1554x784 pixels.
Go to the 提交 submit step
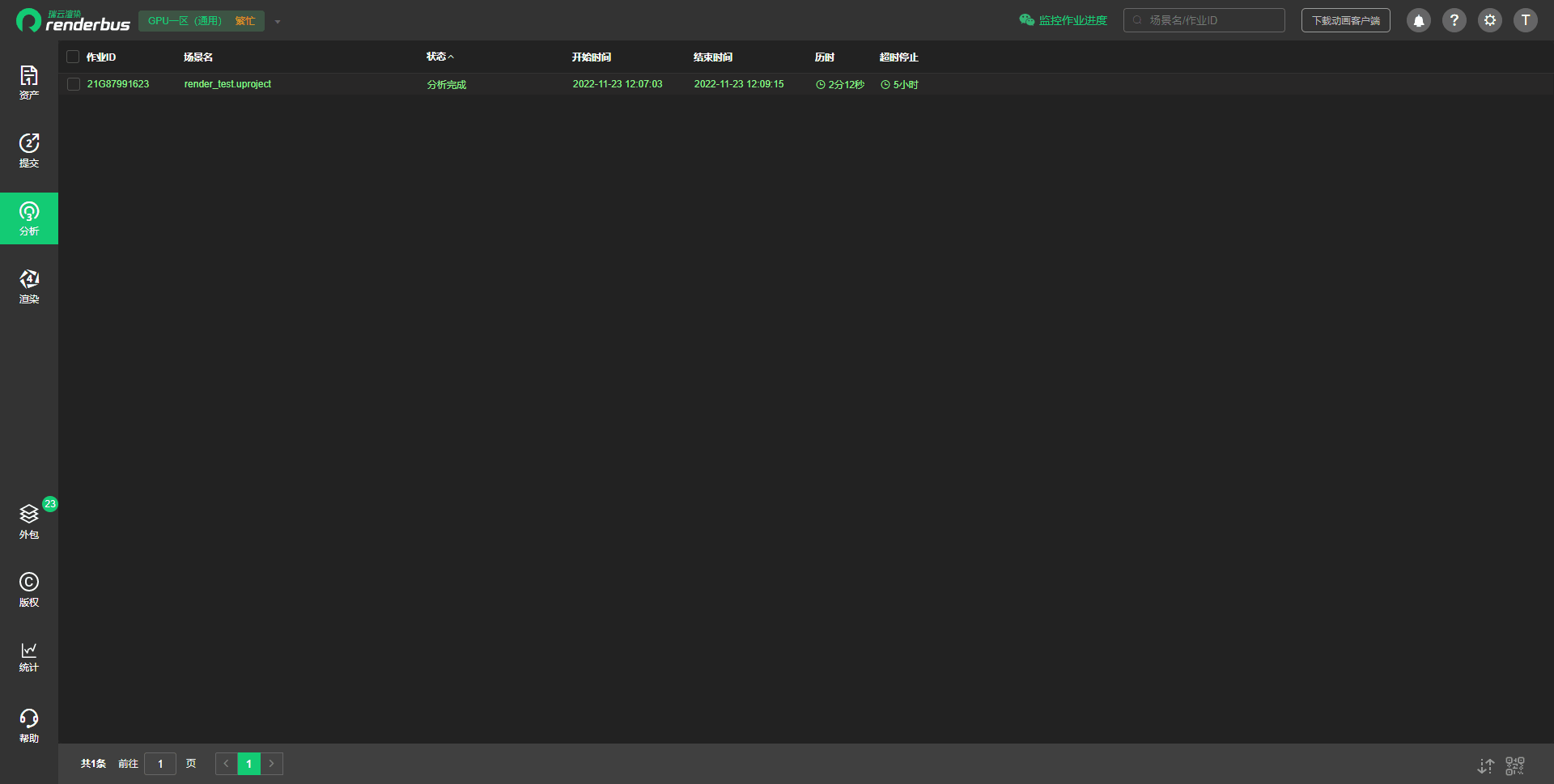coord(29,150)
